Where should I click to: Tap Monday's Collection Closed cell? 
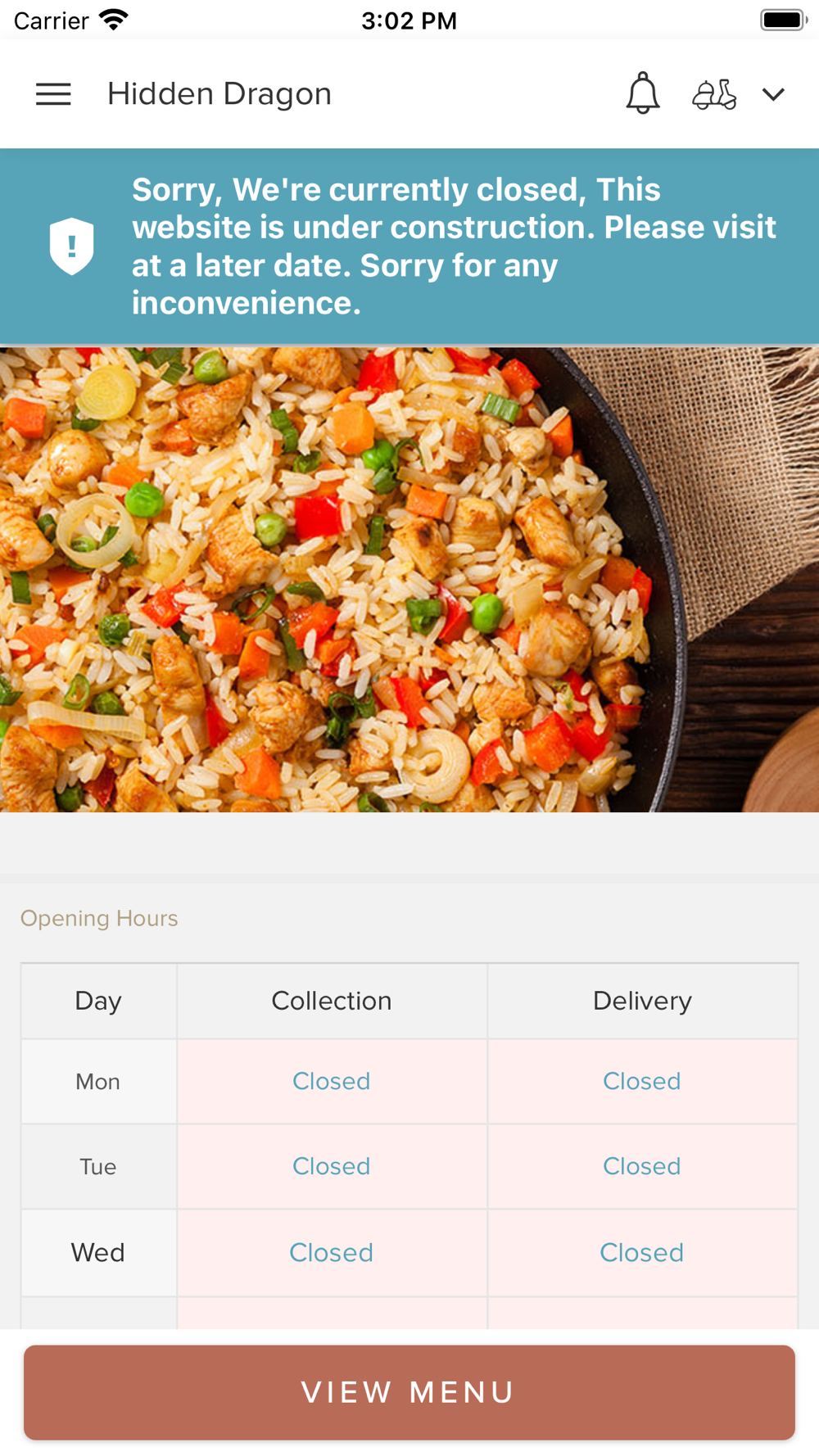coord(332,1081)
